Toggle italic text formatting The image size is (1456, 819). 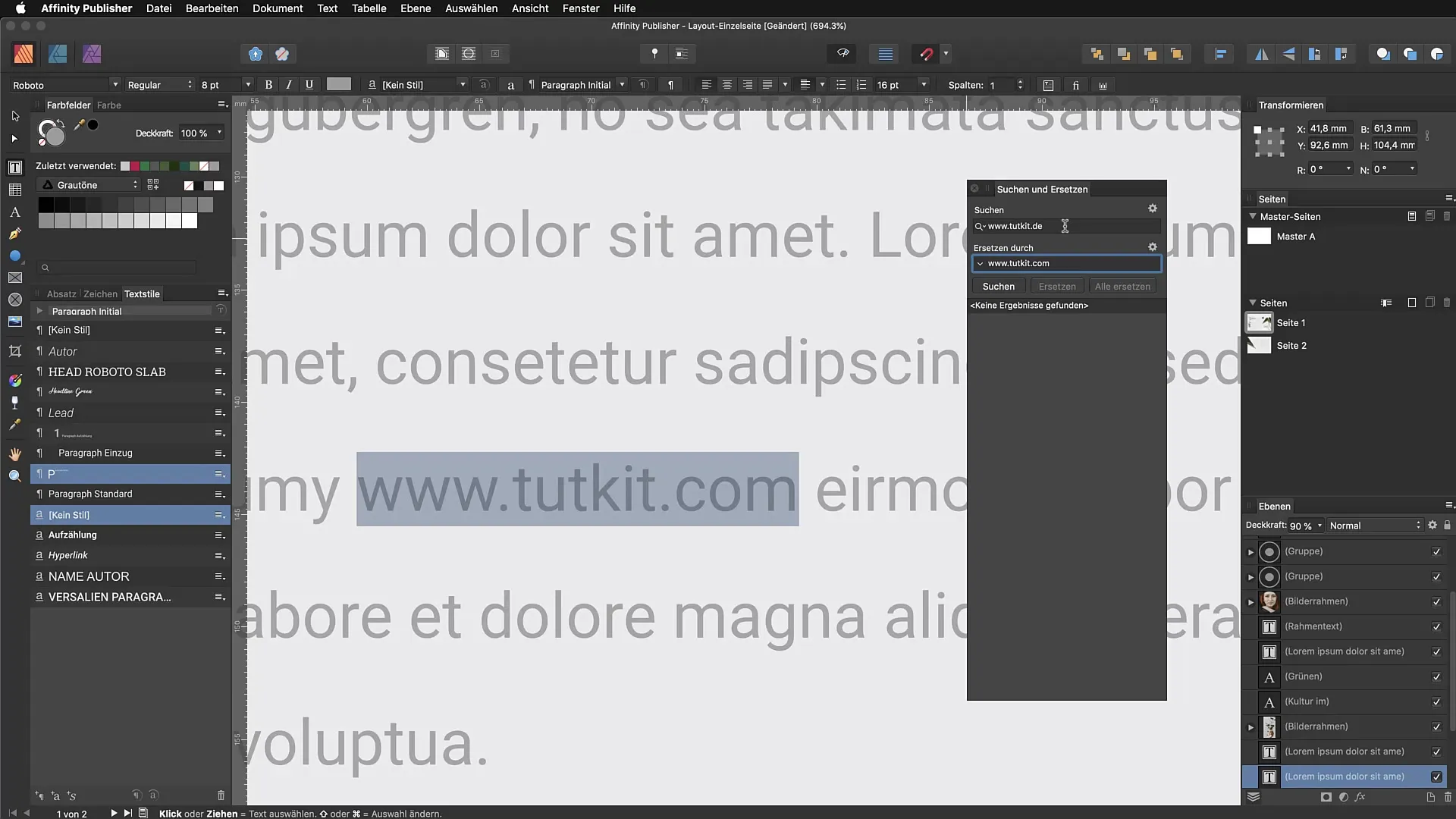click(x=289, y=85)
